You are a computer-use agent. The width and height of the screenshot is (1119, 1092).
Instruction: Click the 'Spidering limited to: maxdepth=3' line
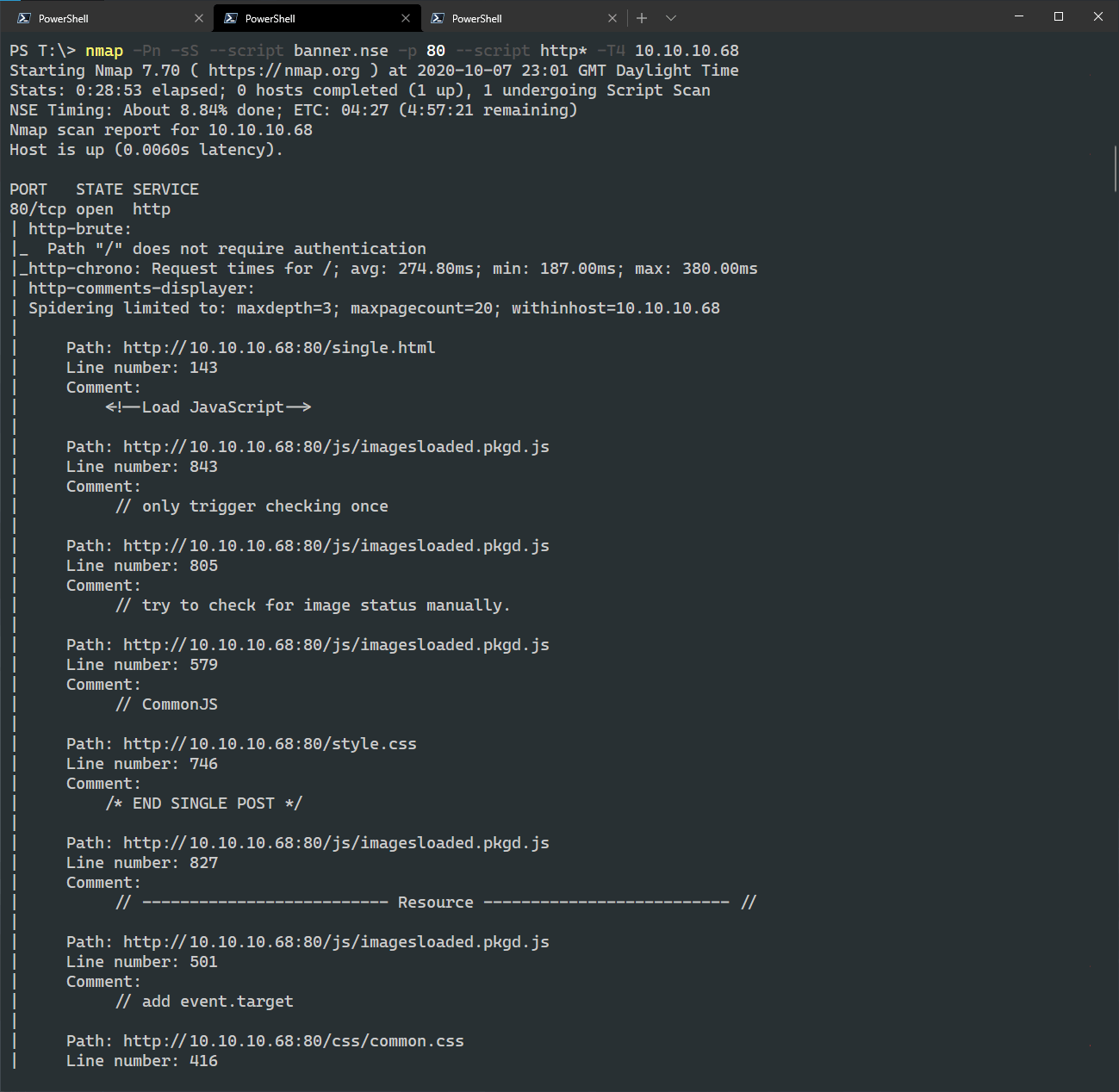374,308
